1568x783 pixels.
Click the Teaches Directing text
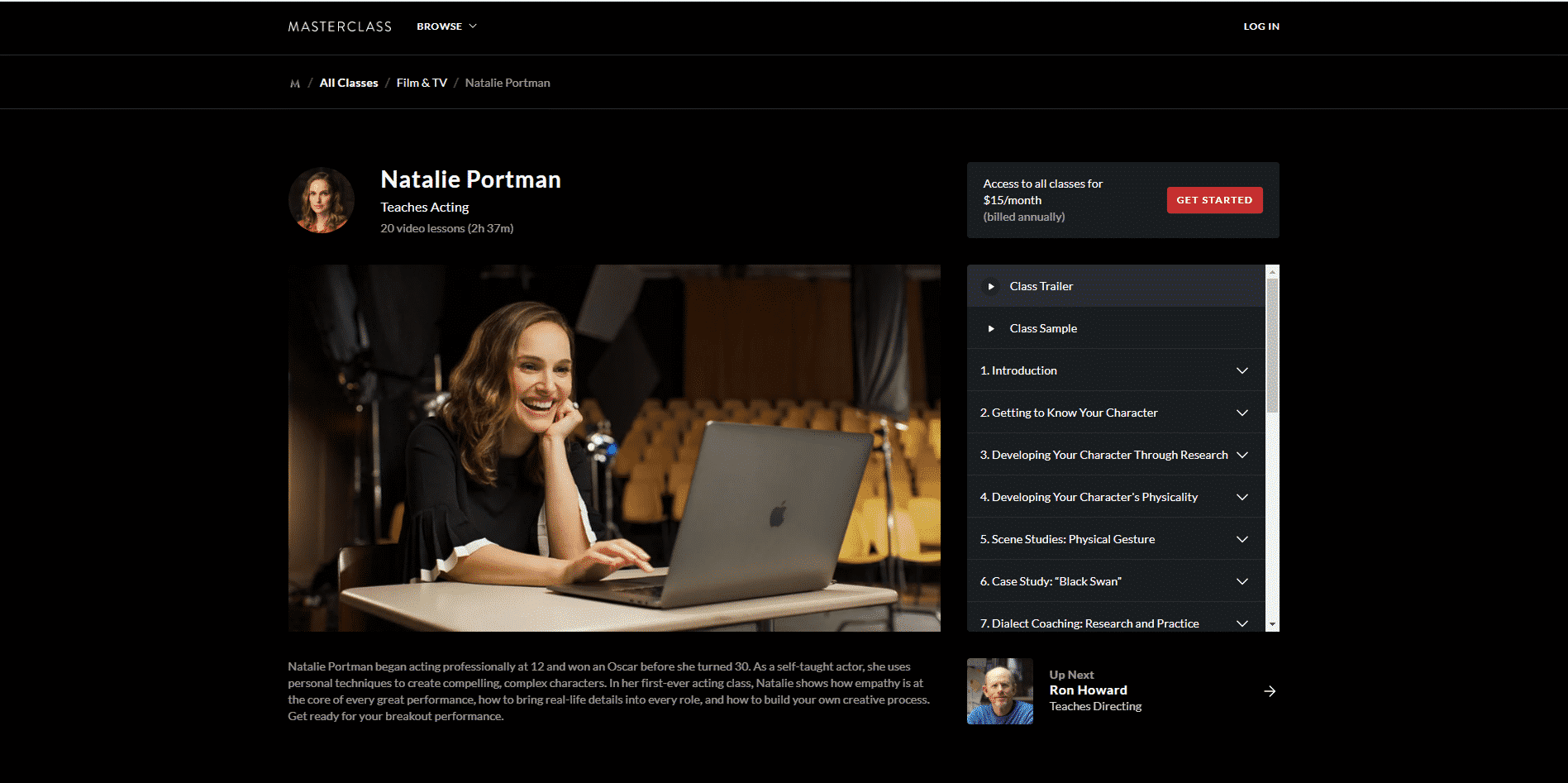1095,706
